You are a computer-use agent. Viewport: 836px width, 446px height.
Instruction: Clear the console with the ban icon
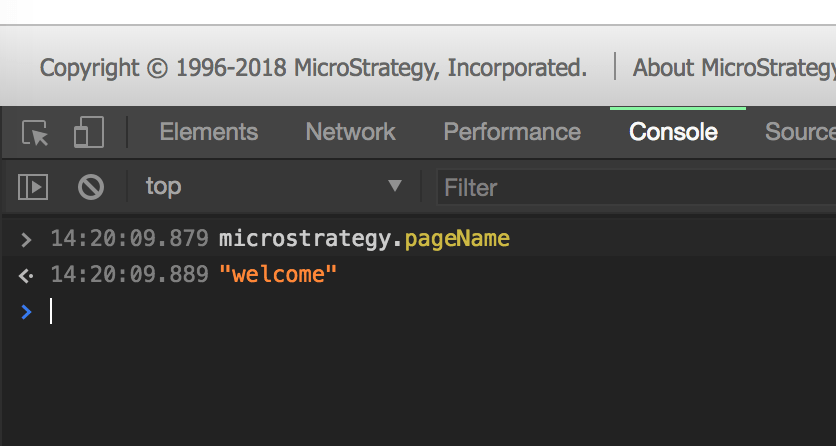[x=91, y=186]
